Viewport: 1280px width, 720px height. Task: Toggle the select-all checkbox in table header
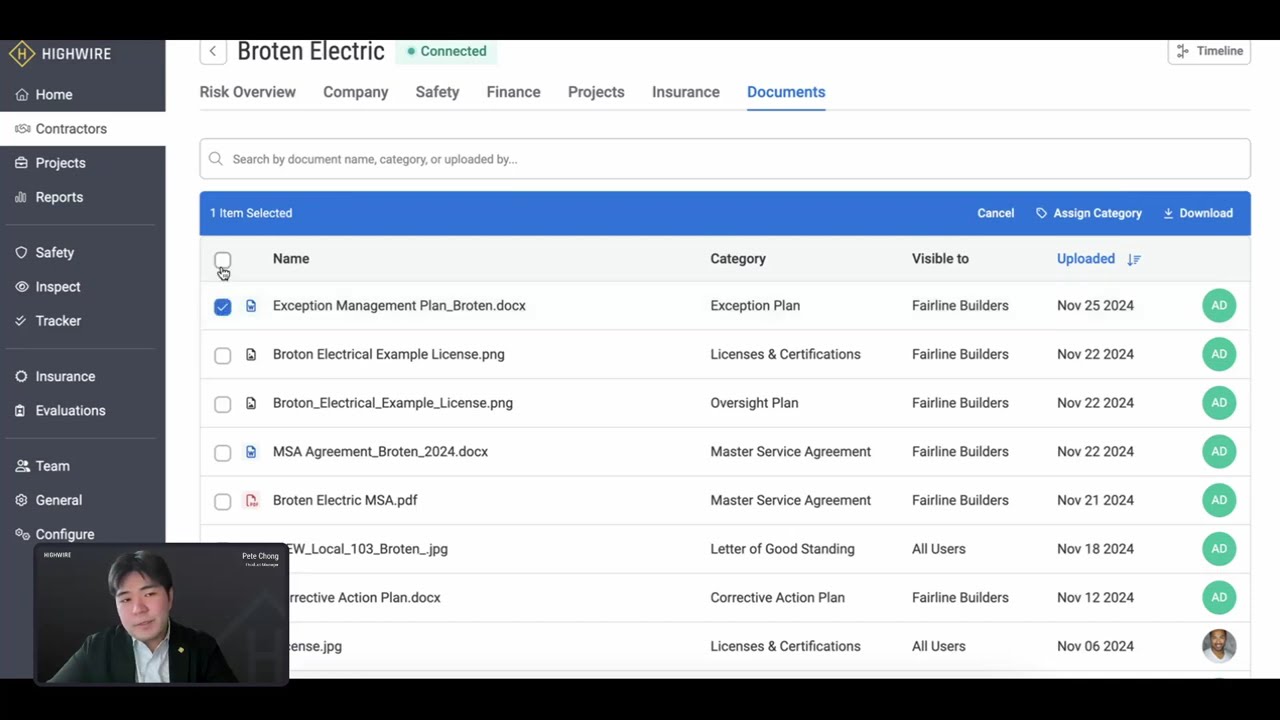point(222,260)
